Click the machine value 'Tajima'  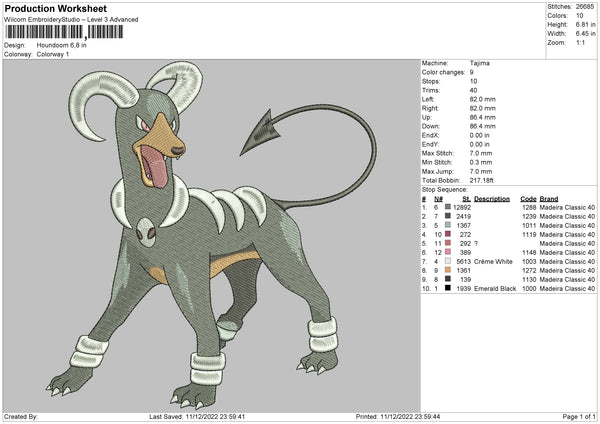tap(479, 63)
